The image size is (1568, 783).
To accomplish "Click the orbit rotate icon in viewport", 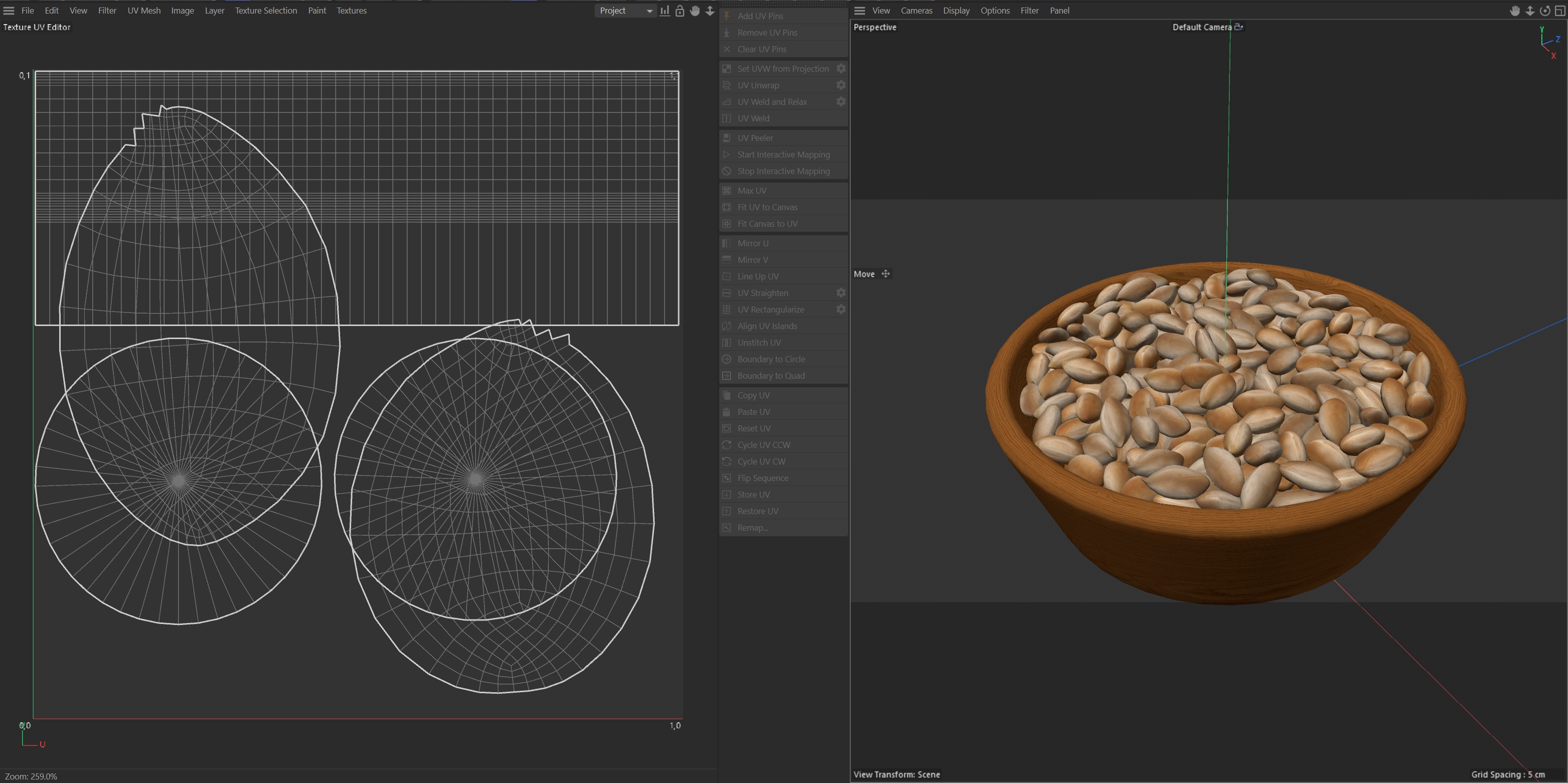I will pyautogui.click(x=1545, y=11).
